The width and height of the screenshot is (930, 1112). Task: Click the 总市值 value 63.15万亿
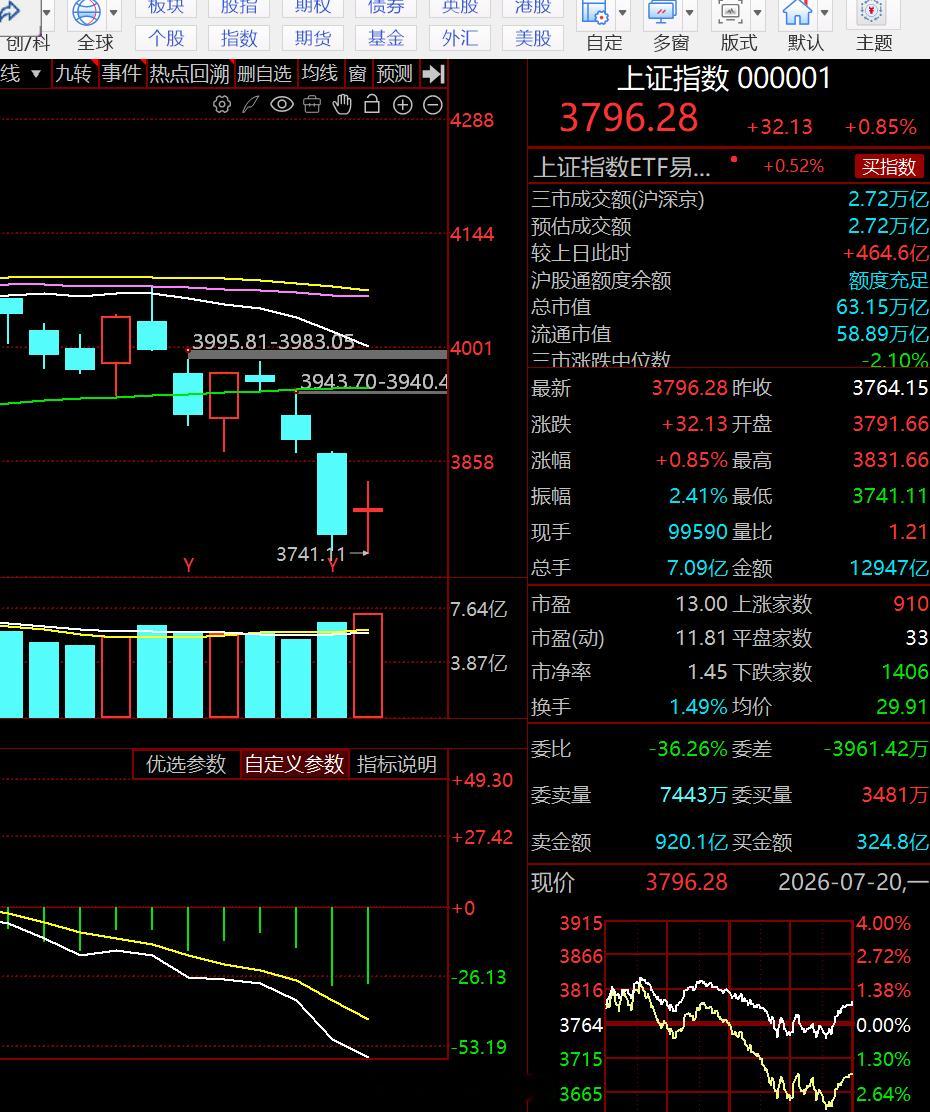pyautogui.click(x=882, y=307)
